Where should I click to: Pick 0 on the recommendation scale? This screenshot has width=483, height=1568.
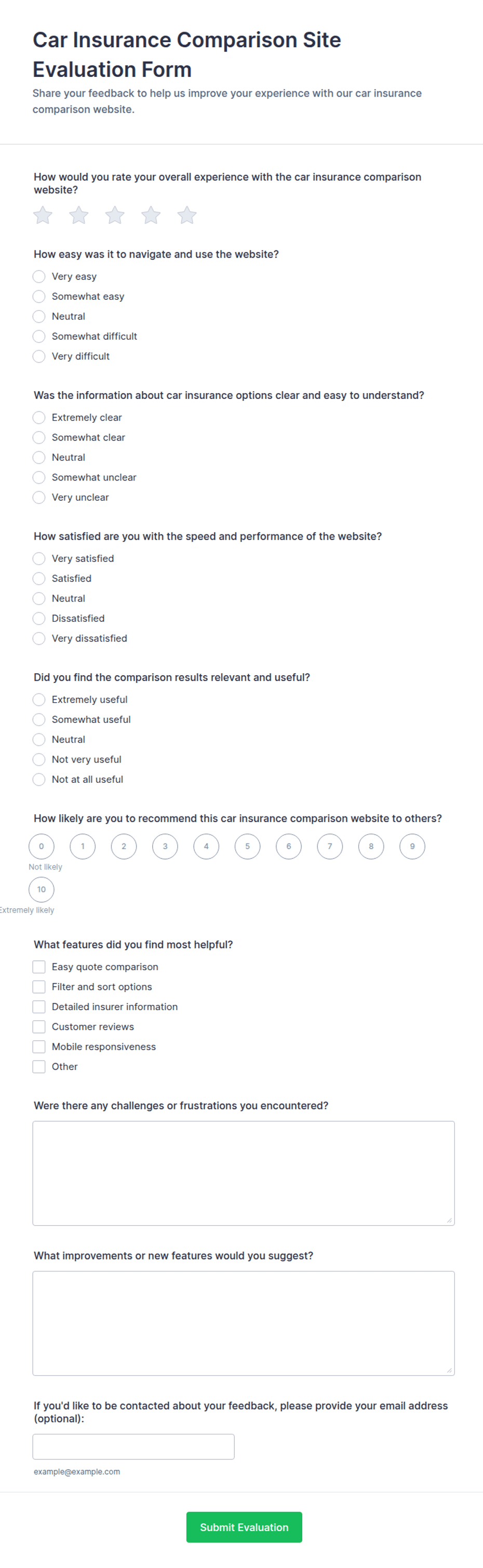(x=42, y=846)
